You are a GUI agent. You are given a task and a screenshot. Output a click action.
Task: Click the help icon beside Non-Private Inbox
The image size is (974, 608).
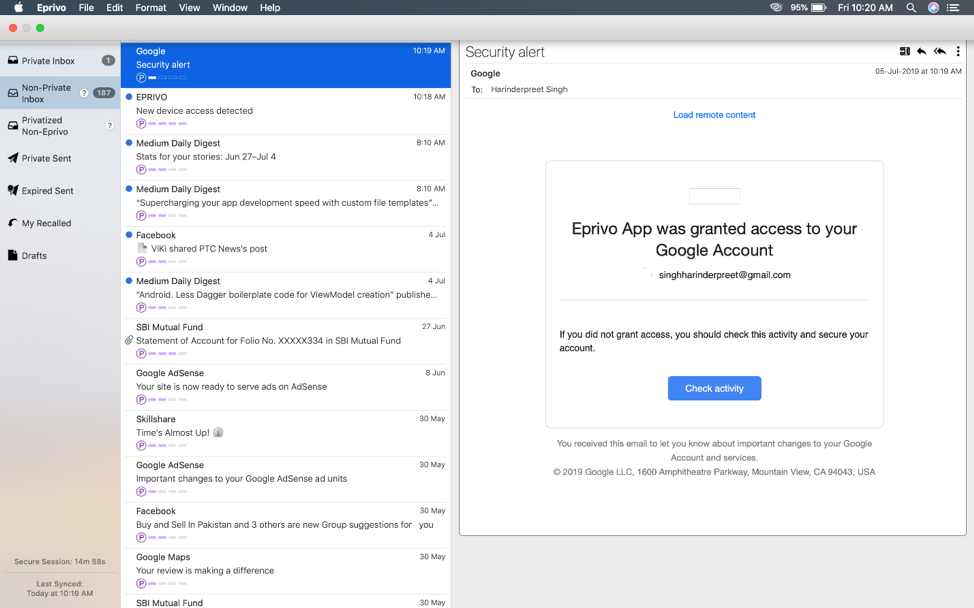(x=84, y=93)
